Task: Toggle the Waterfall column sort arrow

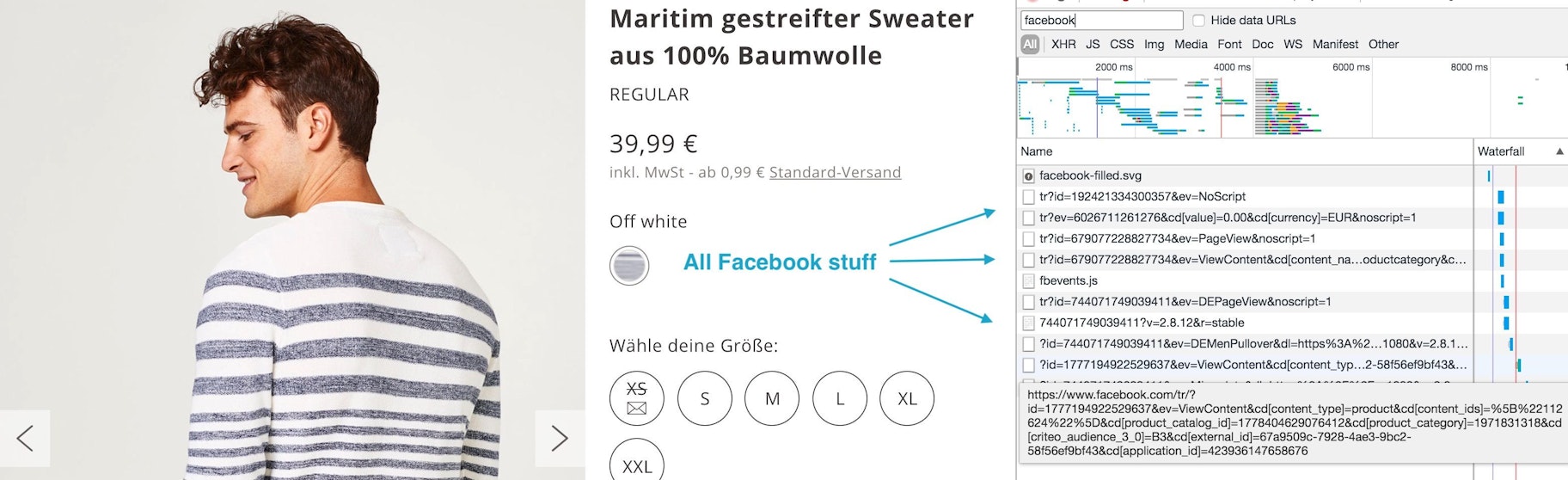Action: [1559, 151]
